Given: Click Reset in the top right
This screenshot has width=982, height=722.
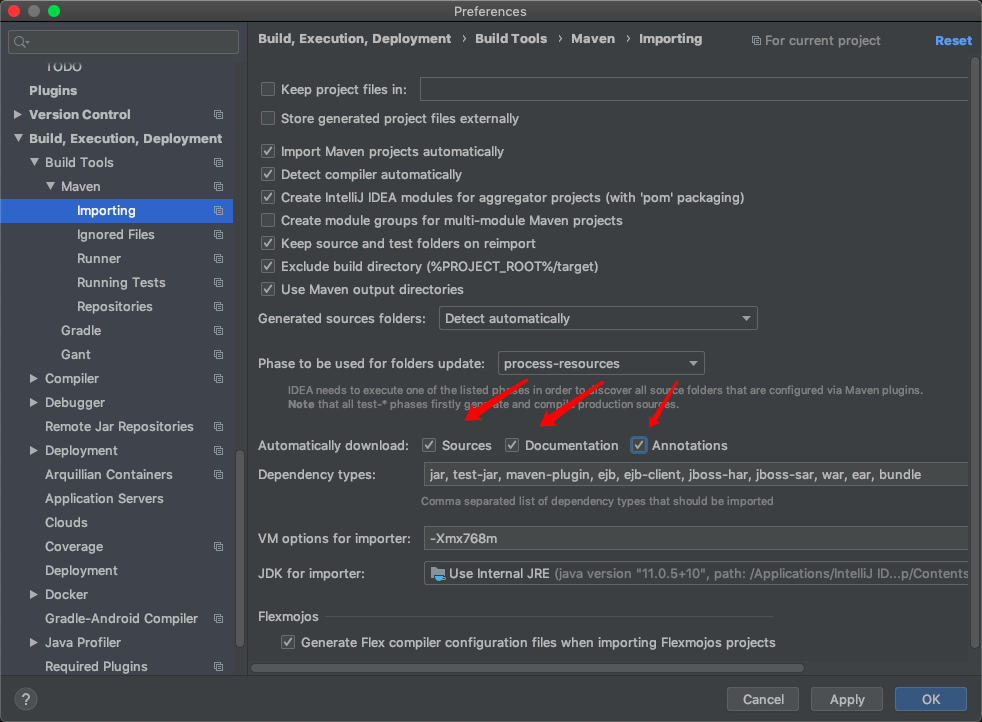Looking at the screenshot, I should (x=952, y=40).
